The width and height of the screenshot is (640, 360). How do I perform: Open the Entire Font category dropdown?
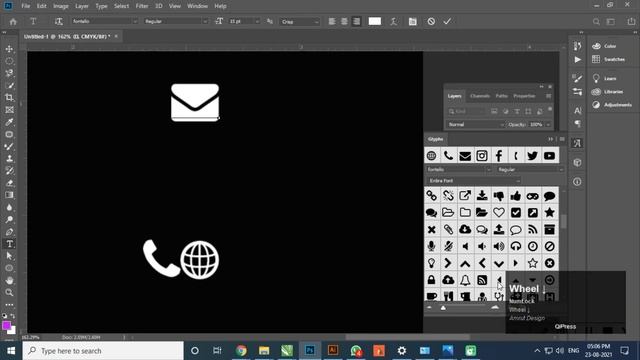(x=473, y=180)
